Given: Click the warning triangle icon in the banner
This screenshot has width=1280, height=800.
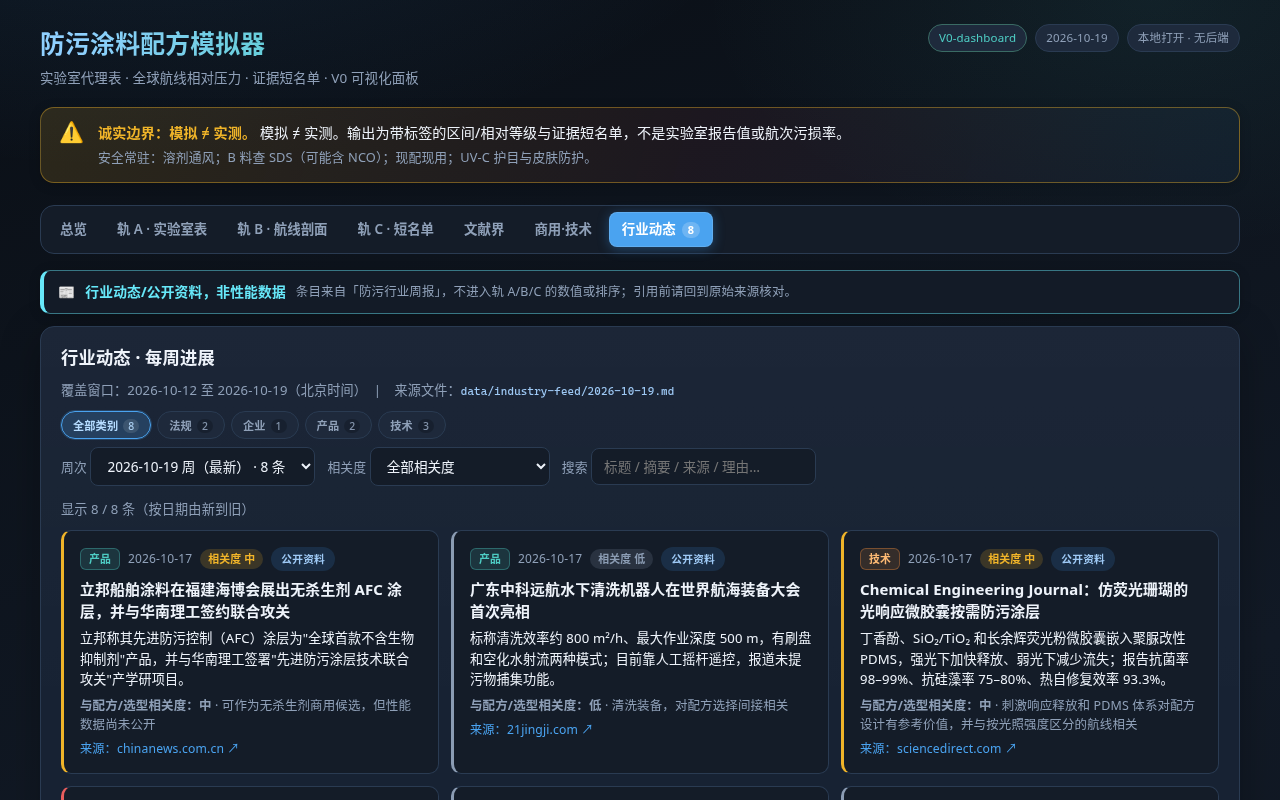Looking at the screenshot, I should (x=71, y=132).
